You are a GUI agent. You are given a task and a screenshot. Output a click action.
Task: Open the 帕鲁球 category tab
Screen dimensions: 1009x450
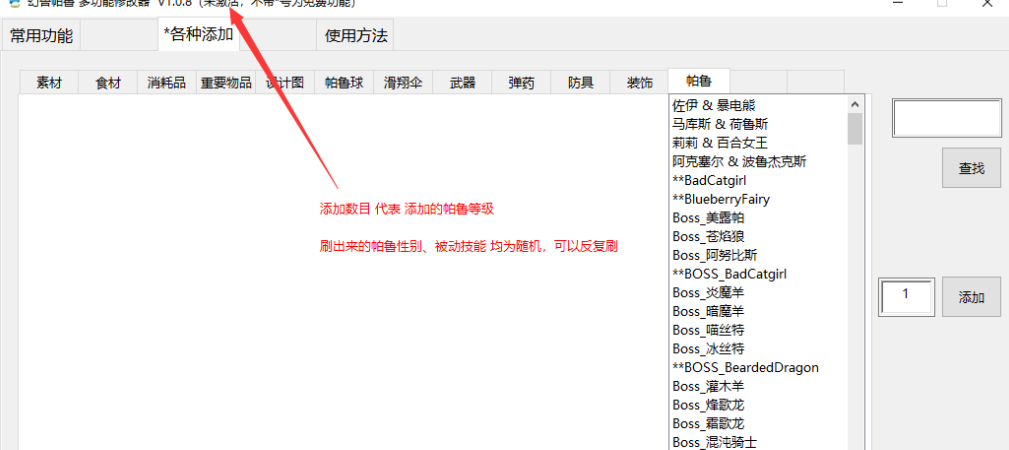click(x=344, y=83)
